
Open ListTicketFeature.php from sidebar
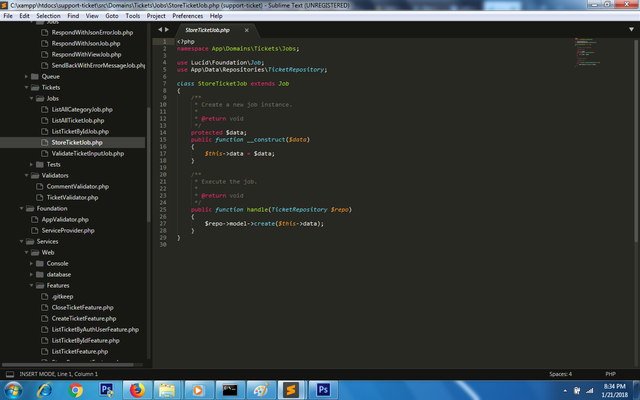(80, 352)
